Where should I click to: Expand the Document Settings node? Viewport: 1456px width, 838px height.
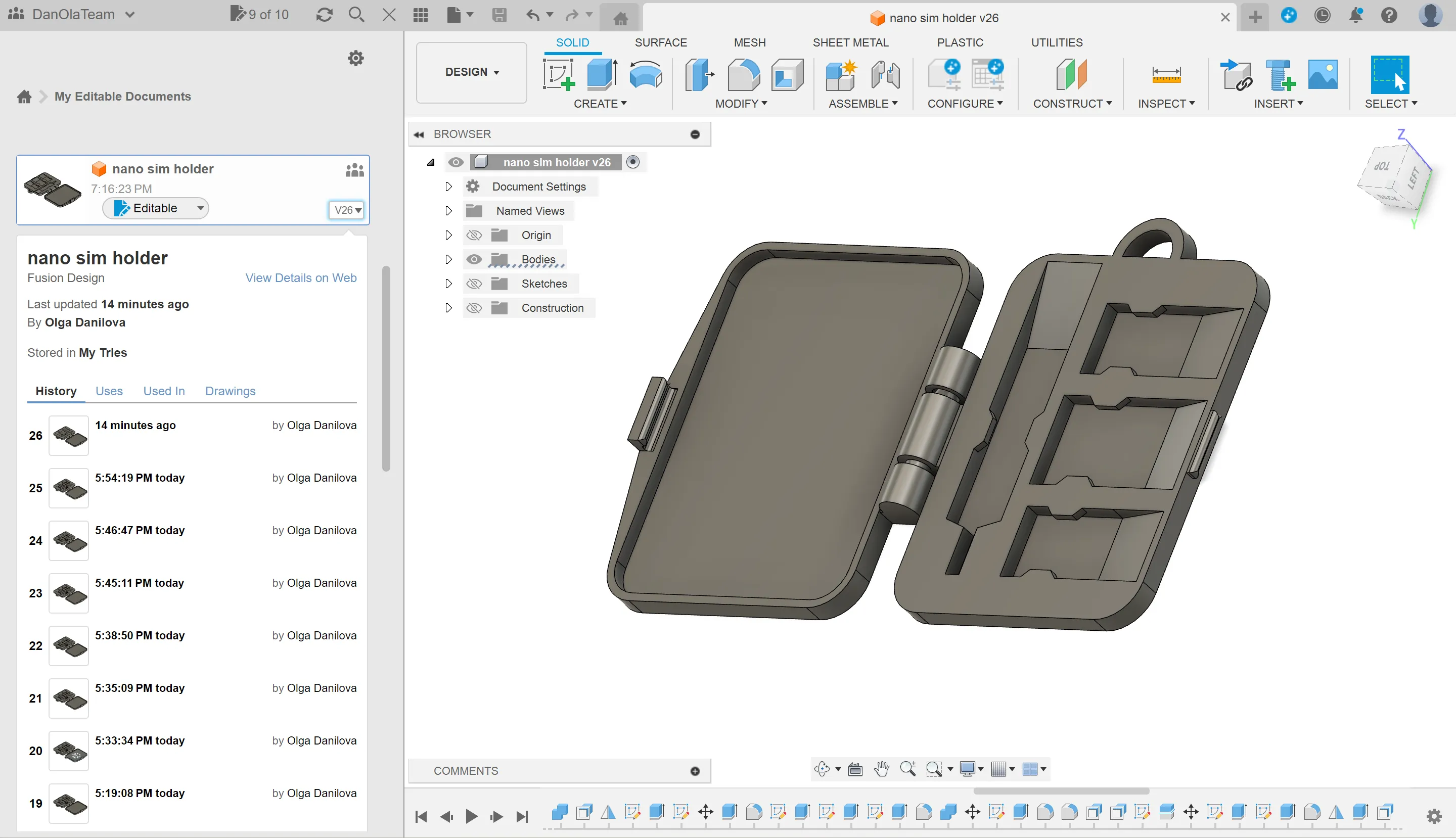pos(448,187)
